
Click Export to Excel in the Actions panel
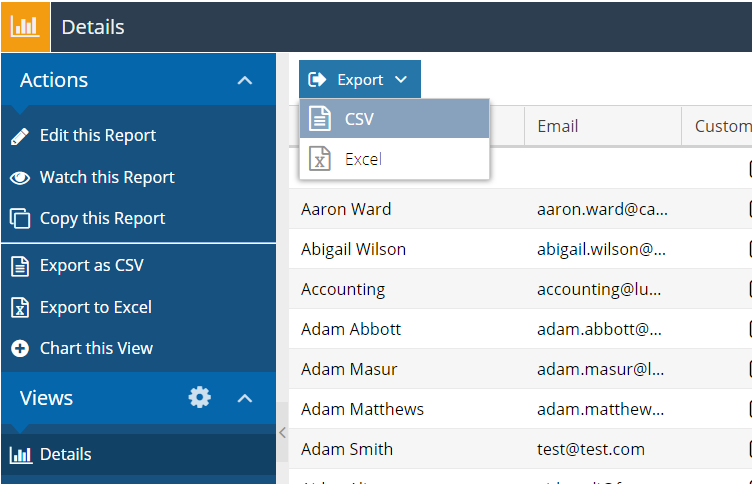coord(95,307)
